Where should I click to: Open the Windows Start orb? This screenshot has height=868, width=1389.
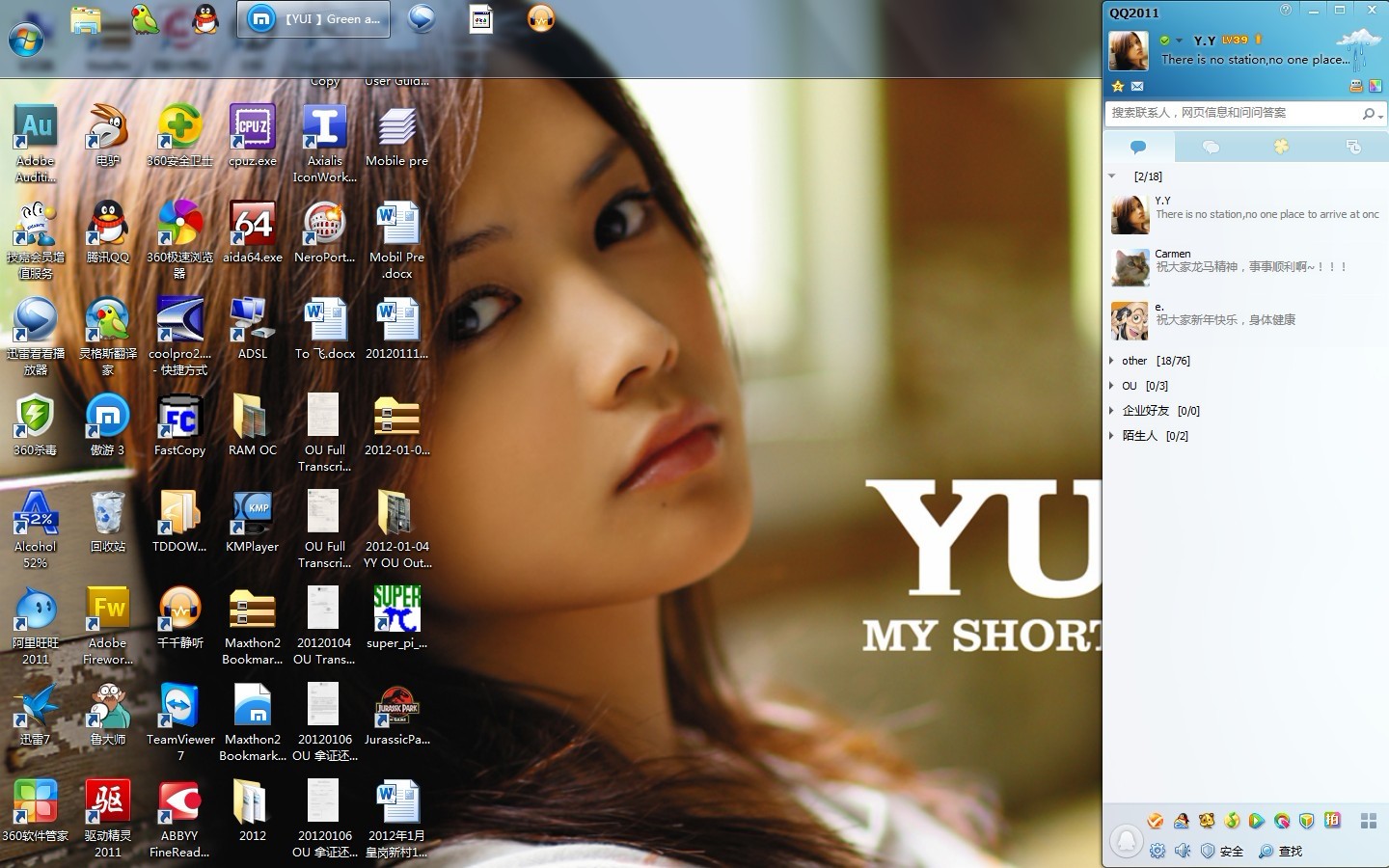(x=26, y=39)
